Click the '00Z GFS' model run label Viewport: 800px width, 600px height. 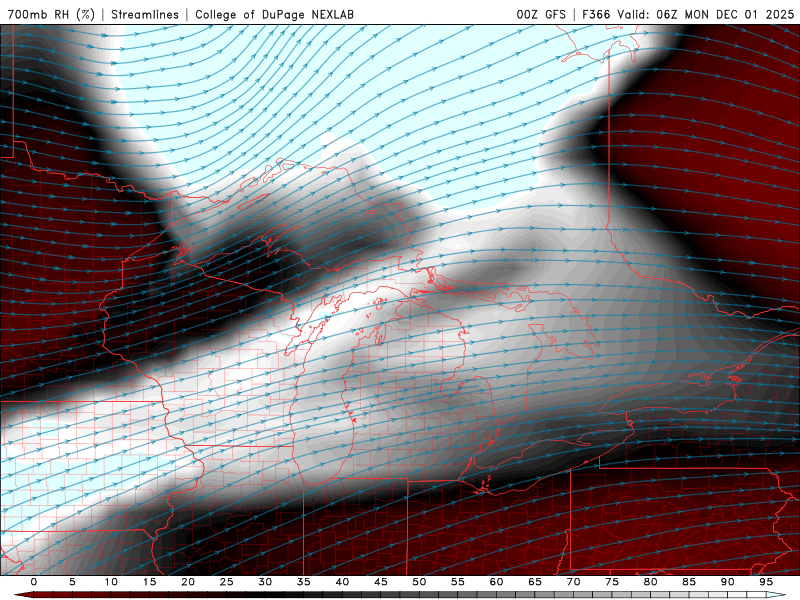[541, 14]
